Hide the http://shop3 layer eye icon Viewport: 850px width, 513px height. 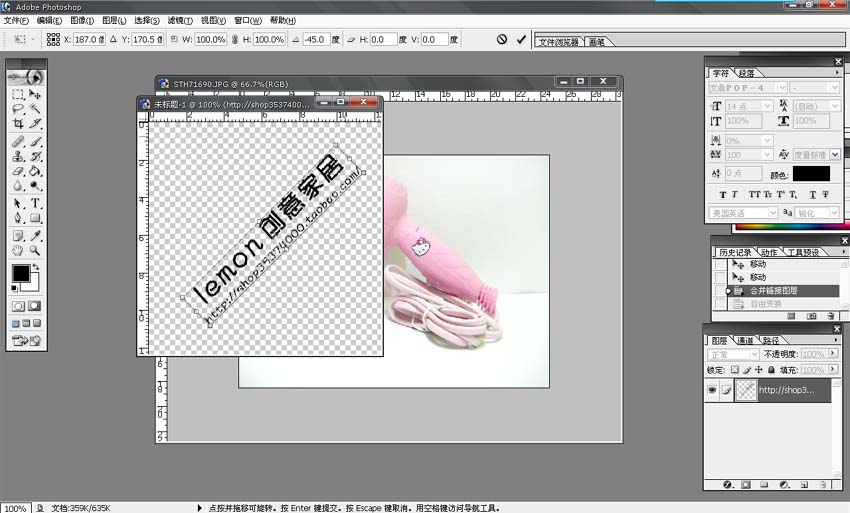click(x=712, y=390)
